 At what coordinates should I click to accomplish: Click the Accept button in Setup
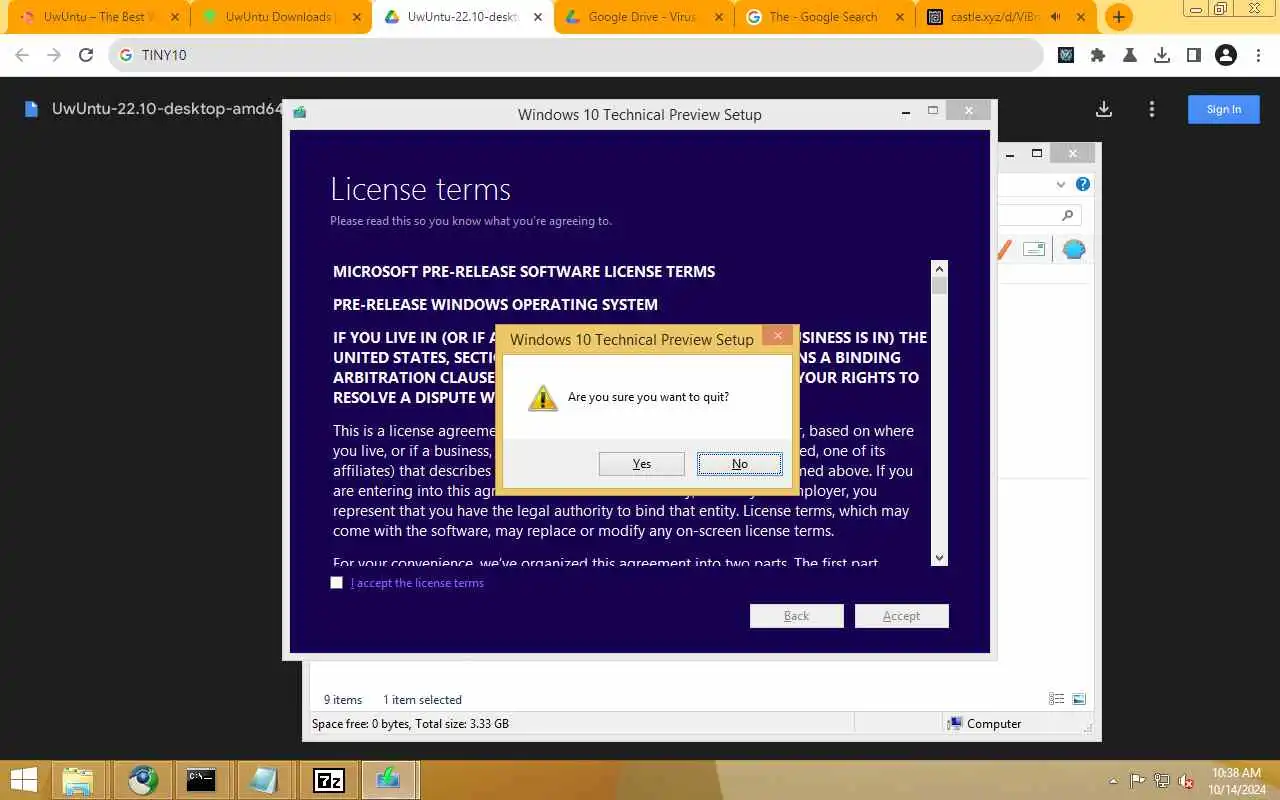(901, 616)
